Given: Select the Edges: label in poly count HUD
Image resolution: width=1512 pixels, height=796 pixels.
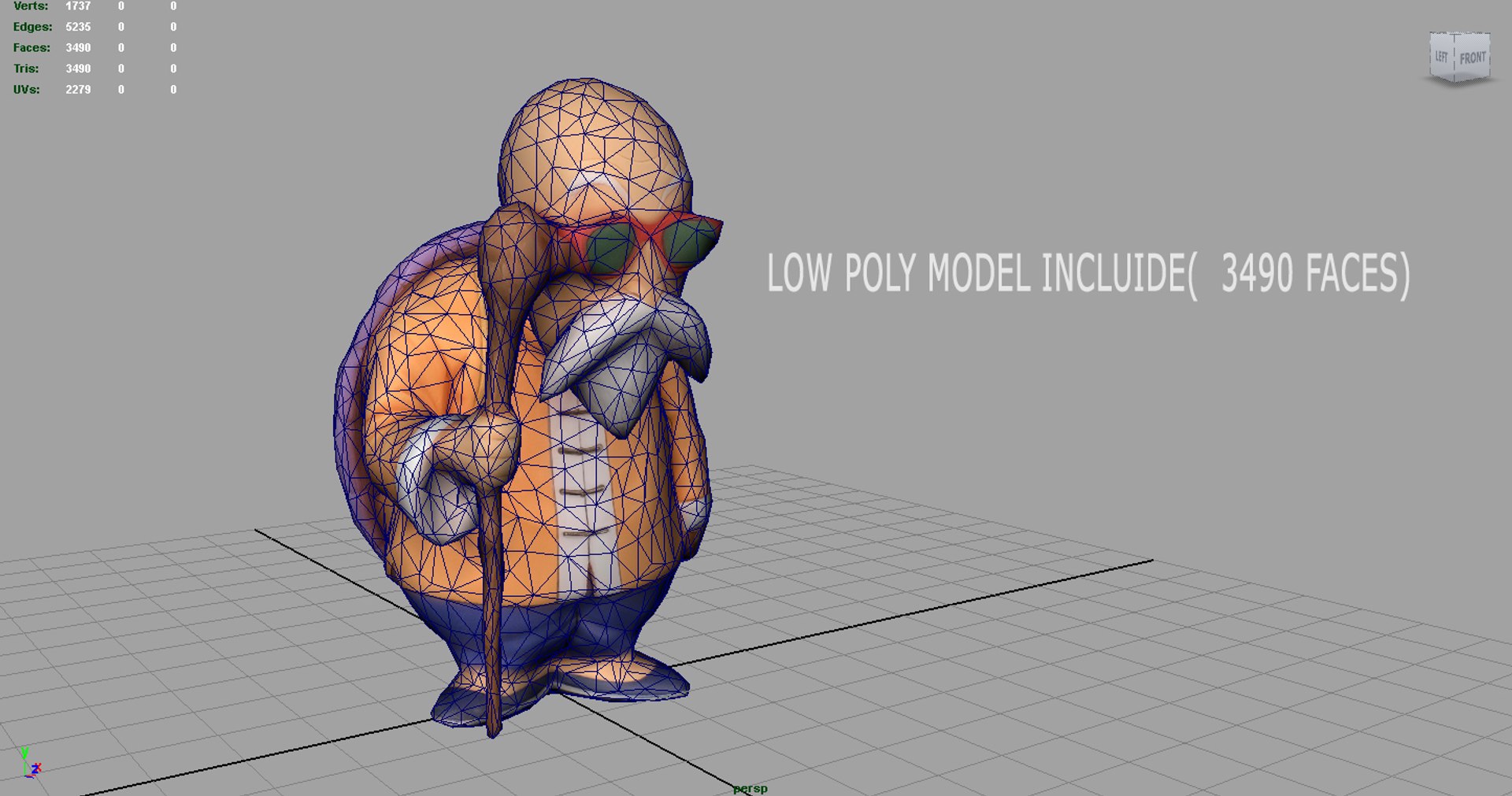Looking at the screenshot, I should click(x=32, y=27).
